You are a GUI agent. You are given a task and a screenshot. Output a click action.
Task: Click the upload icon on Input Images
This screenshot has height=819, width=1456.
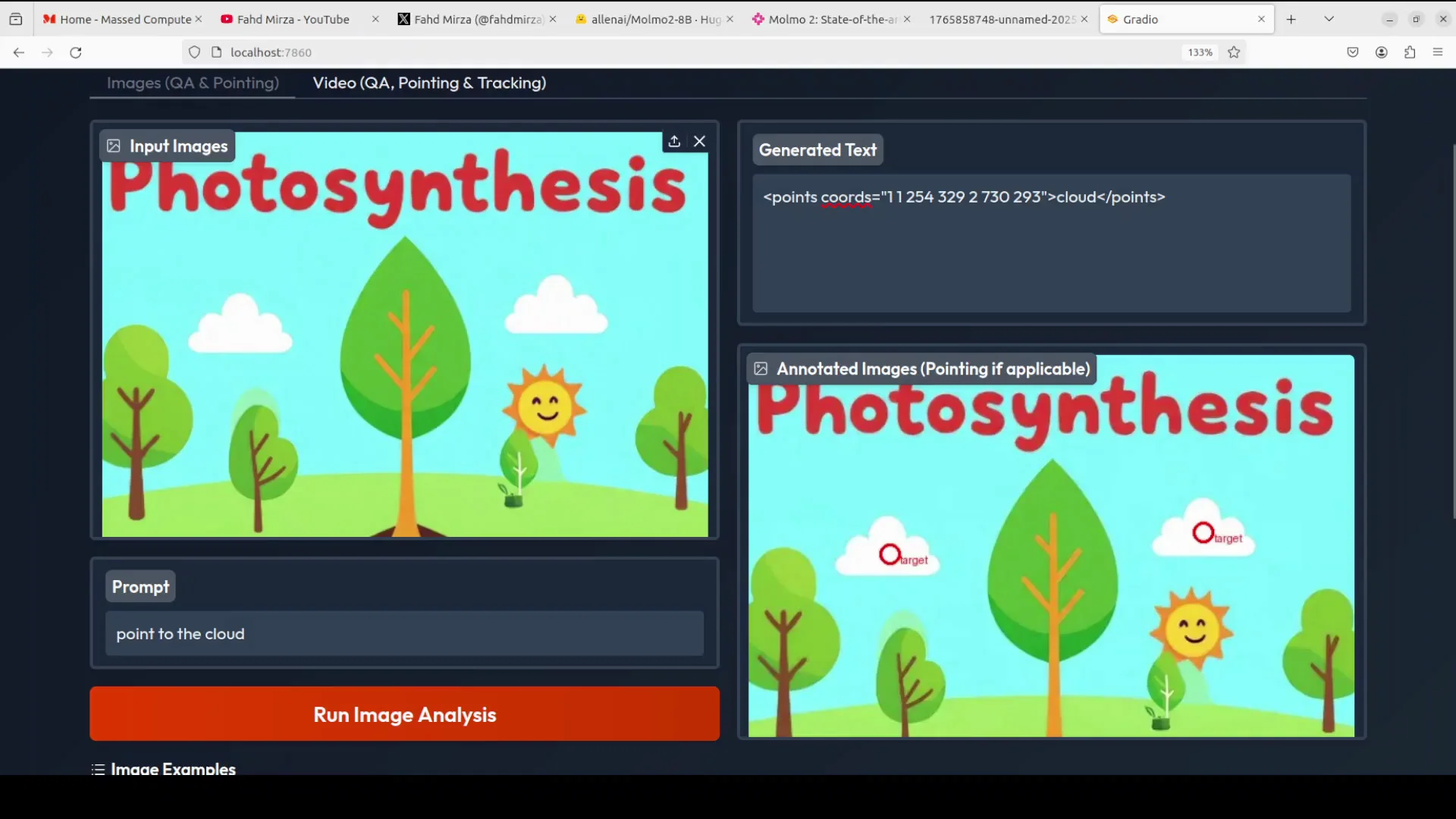click(x=674, y=142)
